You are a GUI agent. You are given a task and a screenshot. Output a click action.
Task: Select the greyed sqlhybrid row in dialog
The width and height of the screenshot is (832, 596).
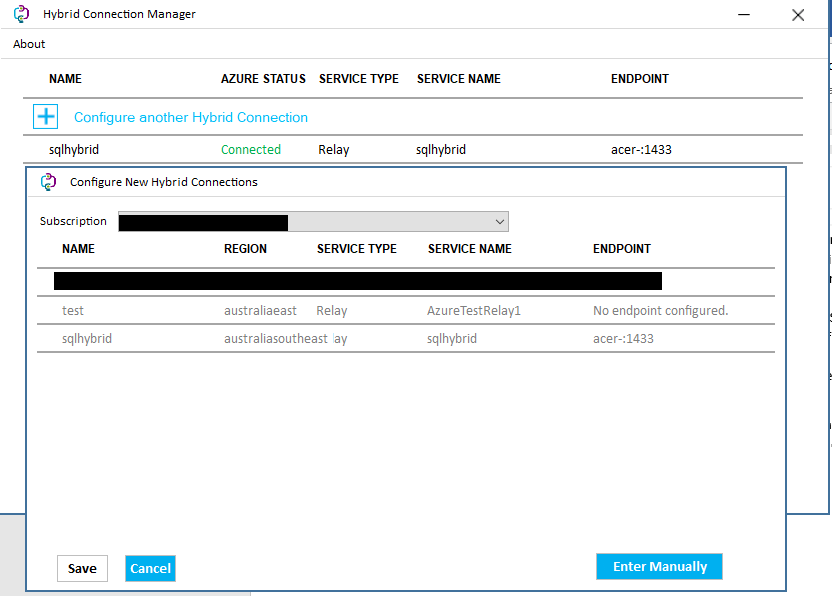tap(406, 339)
